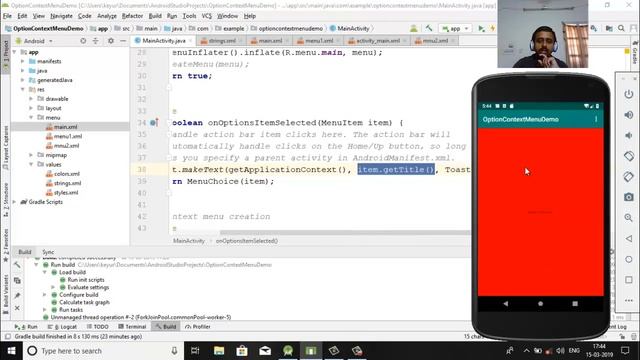Click emulator volume down button
The height and width of the screenshot is (360, 640).
coord(629,135)
